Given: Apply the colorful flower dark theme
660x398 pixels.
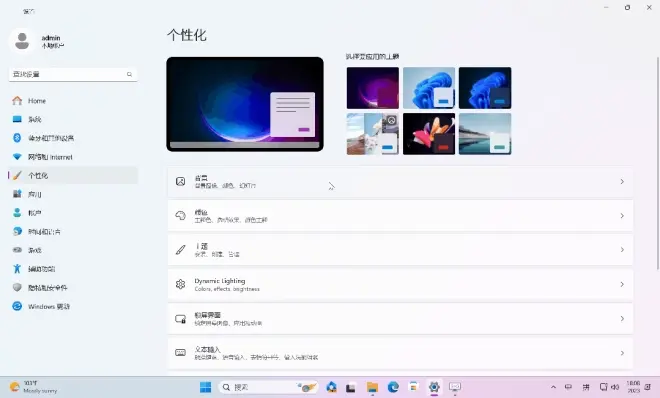Looking at the screenshot, I should coord(428,134).
